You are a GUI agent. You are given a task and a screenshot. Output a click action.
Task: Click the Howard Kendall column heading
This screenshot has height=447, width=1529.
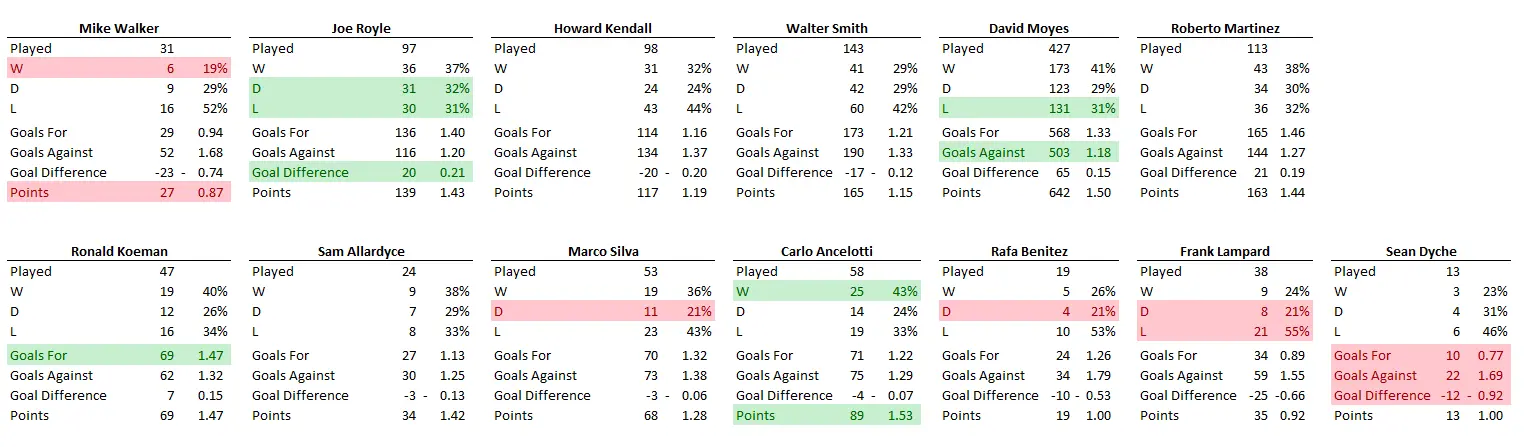pyautogui.click(x=602, y=28)
